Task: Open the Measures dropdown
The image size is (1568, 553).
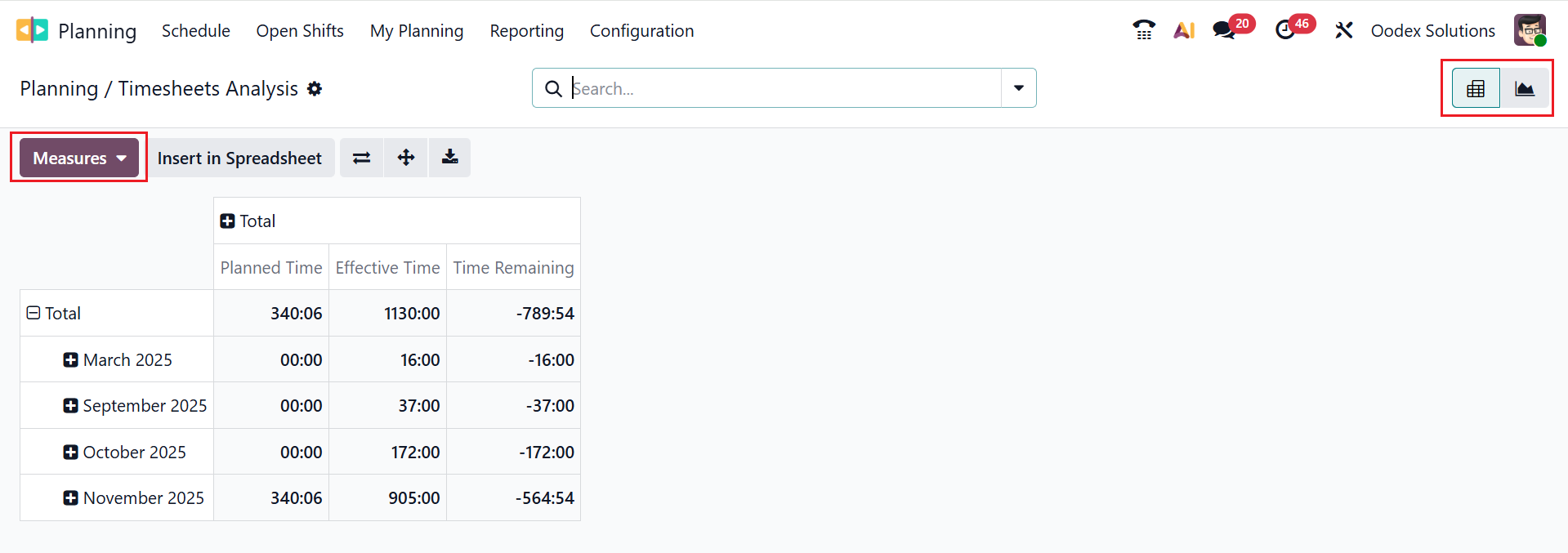Action: [x=79, y=158]
